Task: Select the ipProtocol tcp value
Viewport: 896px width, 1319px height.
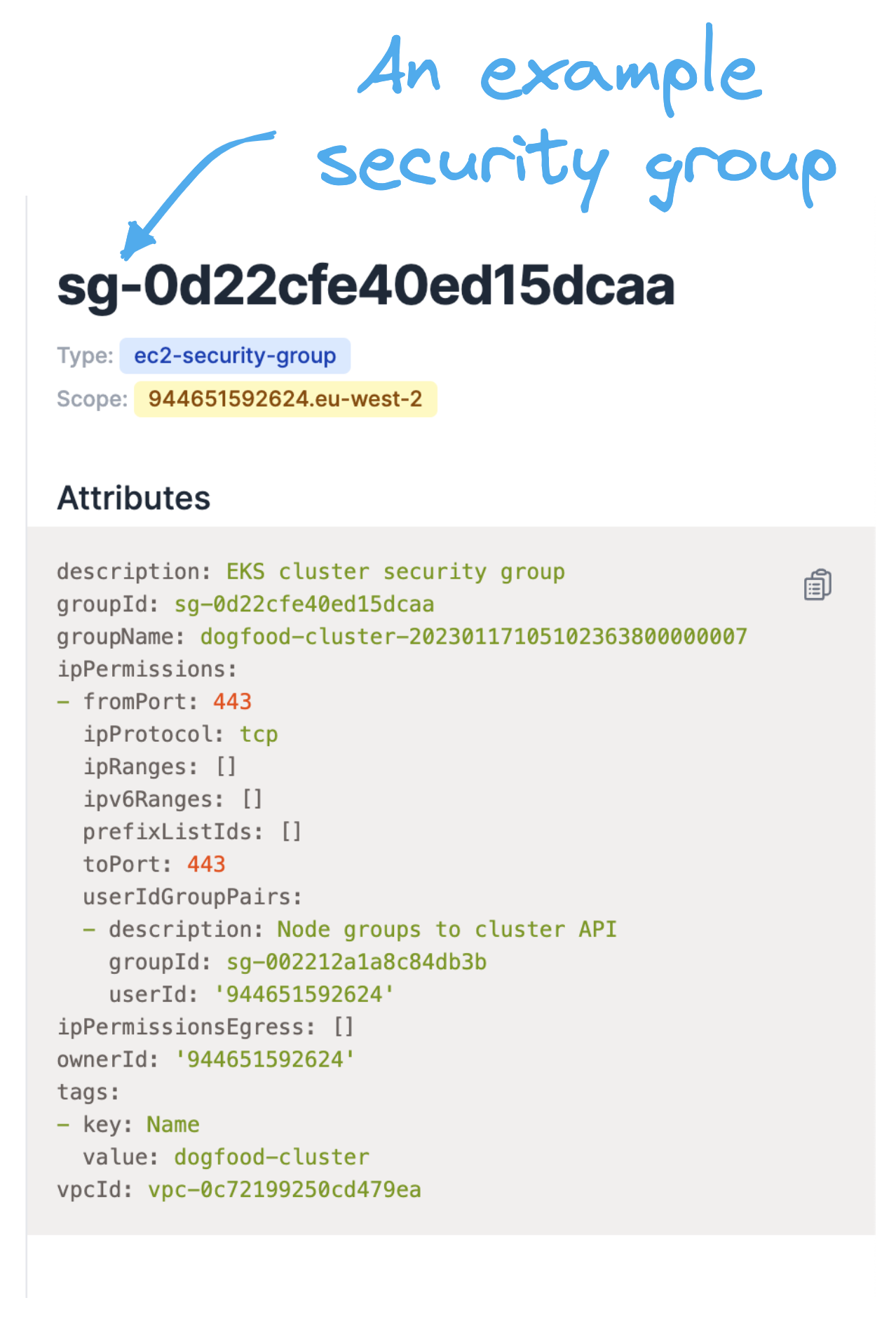Action: [259, 734]
